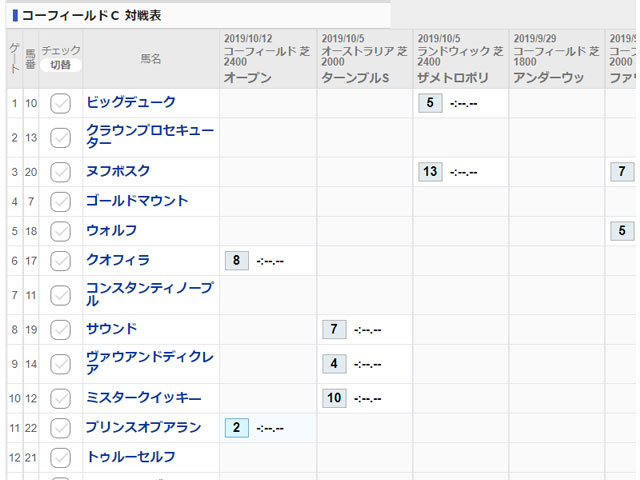Click the チェック column header label
Viewport: 640px width, 480px height.
pos(61,51)
